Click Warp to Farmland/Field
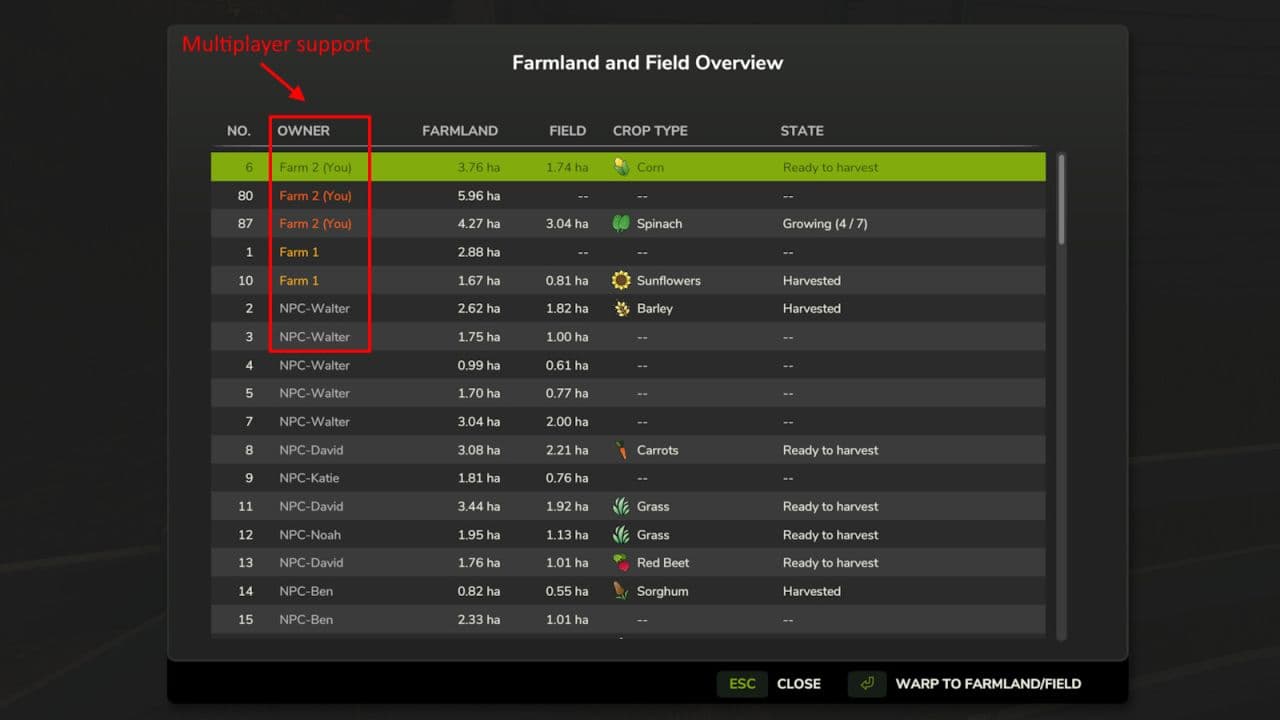 coord(988,684)
